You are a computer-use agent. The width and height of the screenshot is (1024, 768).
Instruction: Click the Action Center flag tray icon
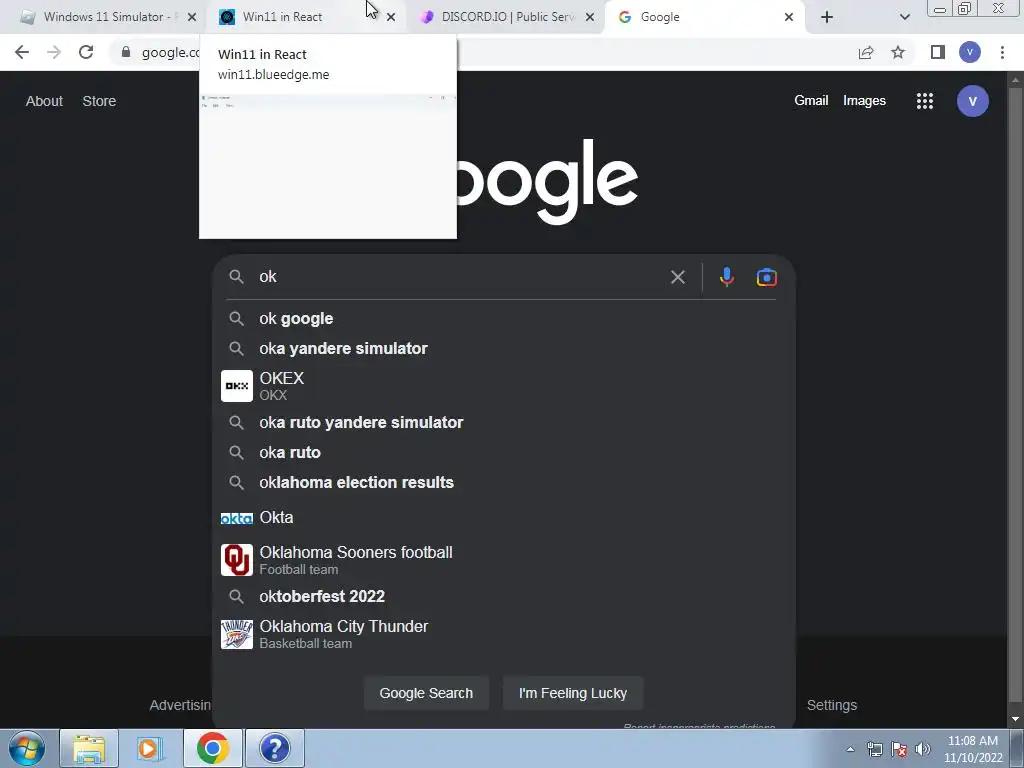(x=899, y=749)
